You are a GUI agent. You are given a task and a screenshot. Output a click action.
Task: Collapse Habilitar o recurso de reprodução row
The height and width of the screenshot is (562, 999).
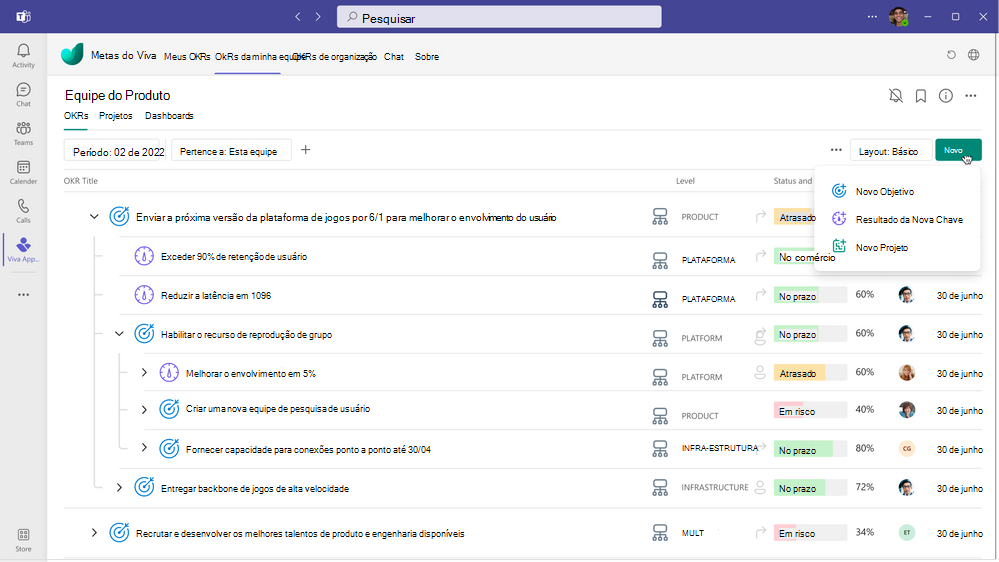coord(119,333)
